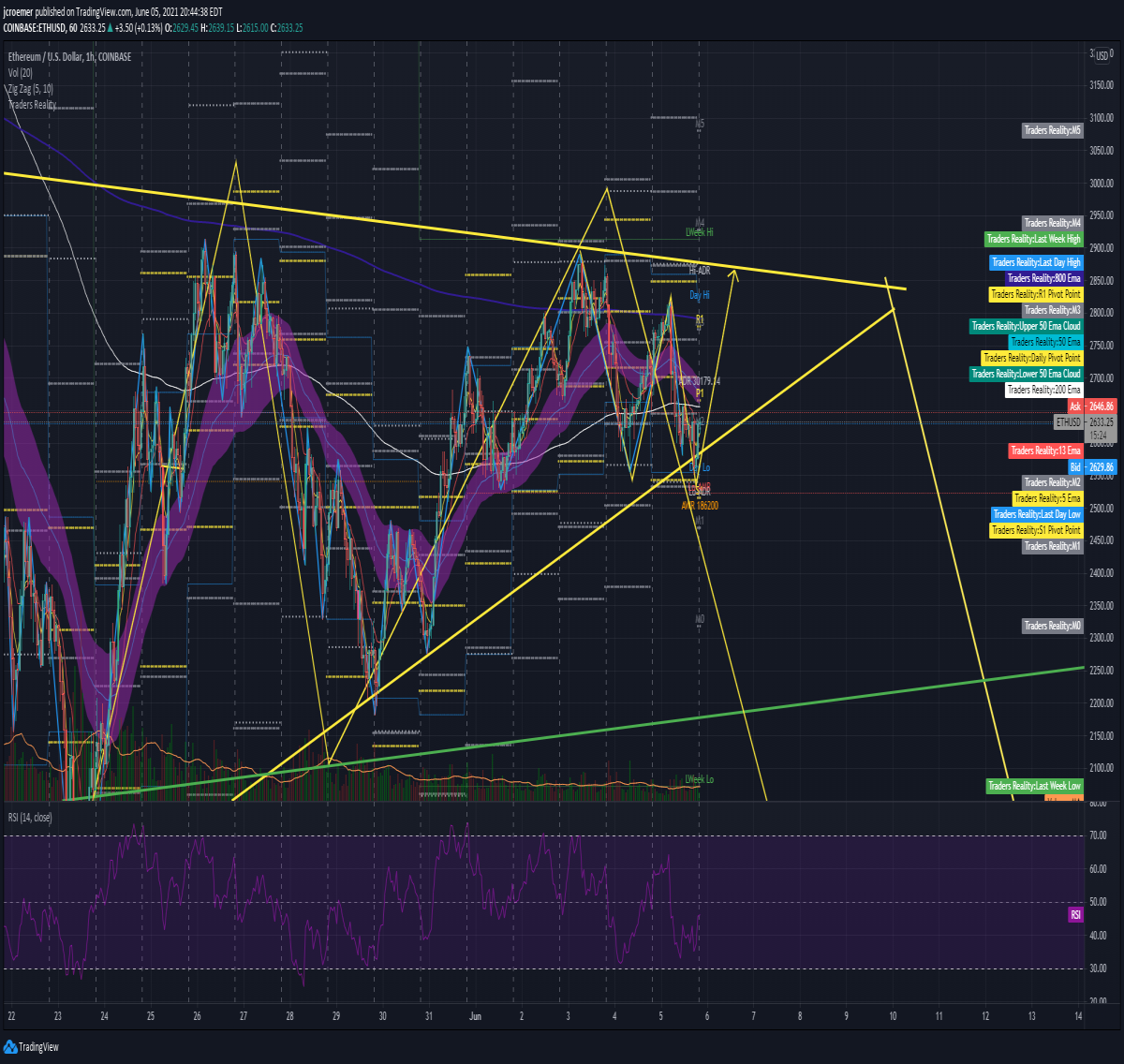
Task: Click the Traders Reality:M0 label
Action: point(1053,626)
